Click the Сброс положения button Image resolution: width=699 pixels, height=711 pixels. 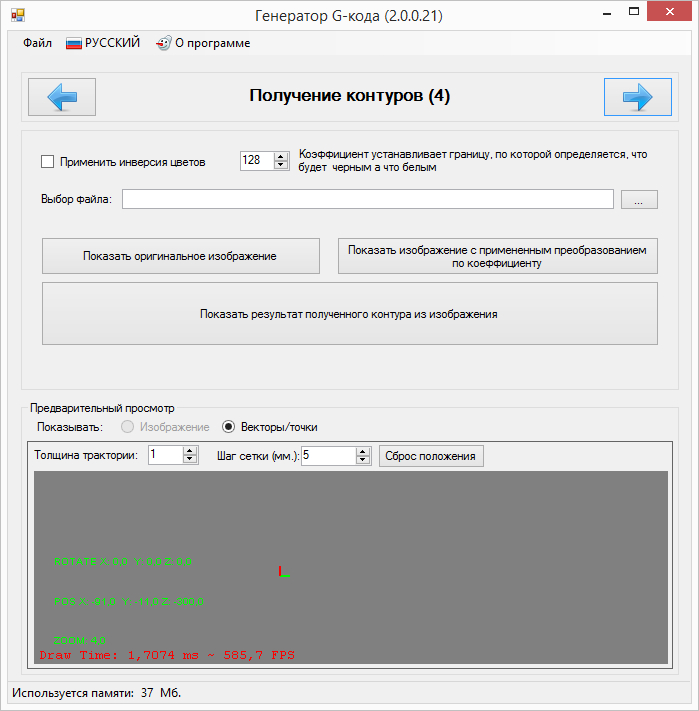click(431, 456)
